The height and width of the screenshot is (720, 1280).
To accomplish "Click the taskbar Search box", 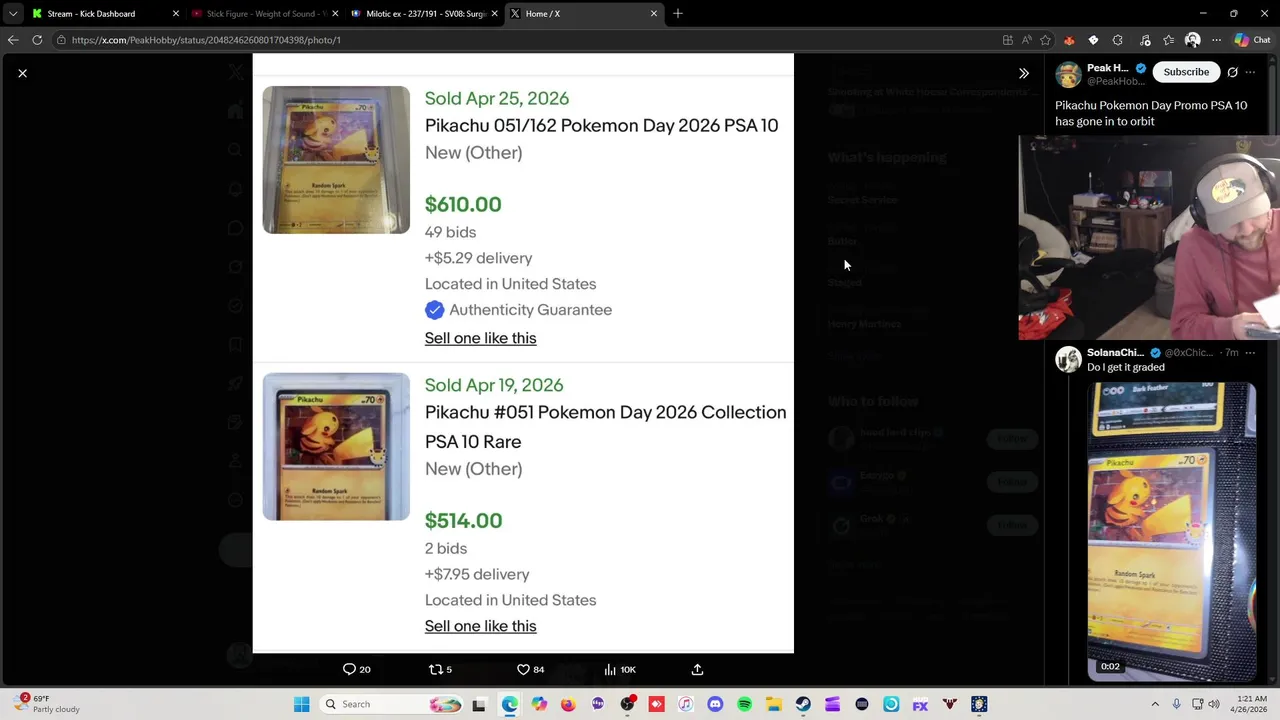I will tap(392, 704).
